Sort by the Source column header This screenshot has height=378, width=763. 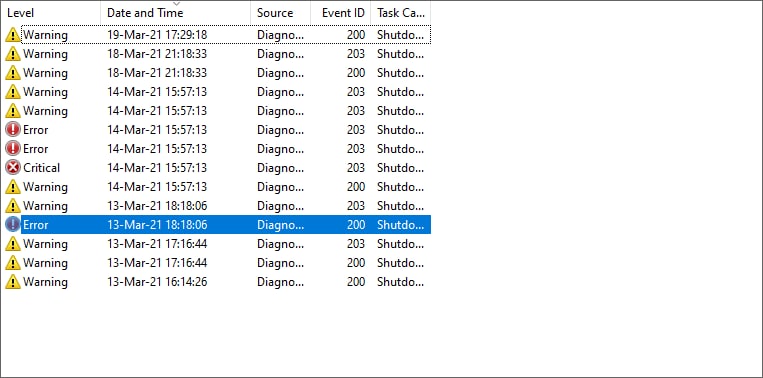point(281,13)
